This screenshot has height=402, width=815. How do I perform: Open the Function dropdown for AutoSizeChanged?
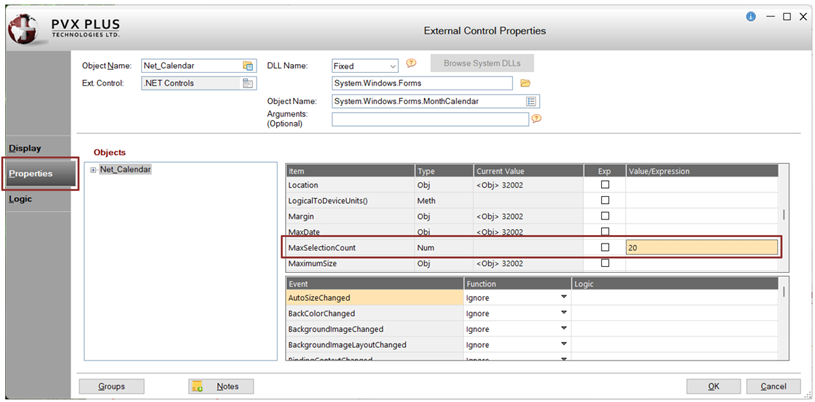click(563, 297)
